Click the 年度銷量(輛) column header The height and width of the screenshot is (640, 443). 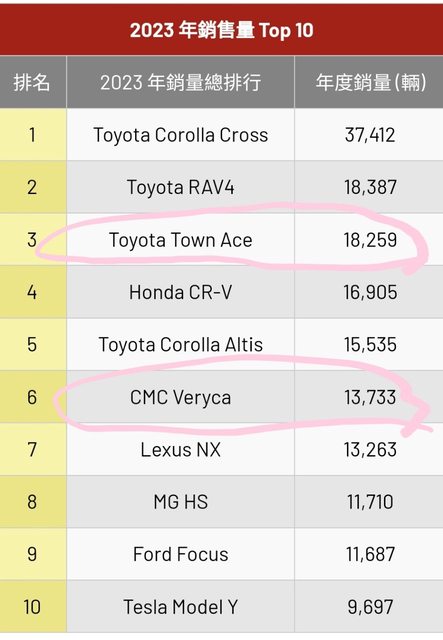coord(371,82)
